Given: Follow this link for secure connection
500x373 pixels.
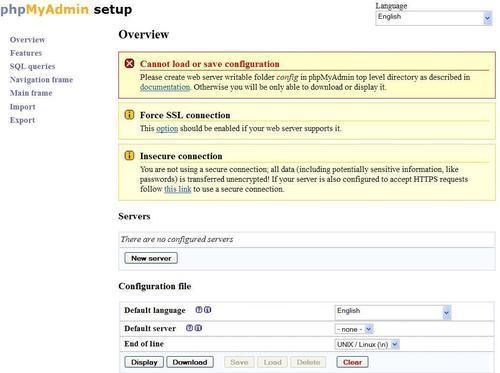Looking at the screenshot, I should [178, 189].
